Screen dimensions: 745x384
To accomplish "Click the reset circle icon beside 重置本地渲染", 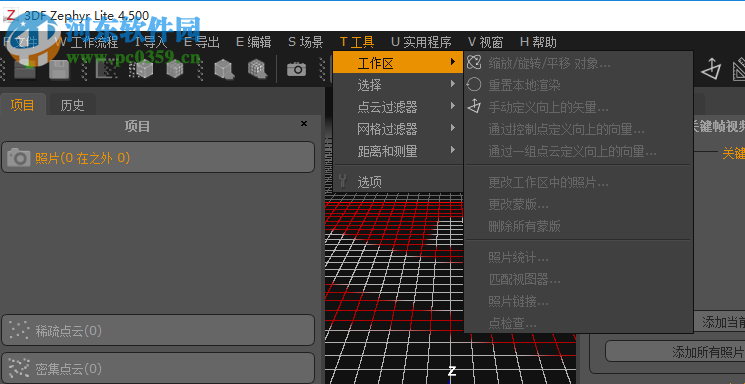I will tap(474, 85).
